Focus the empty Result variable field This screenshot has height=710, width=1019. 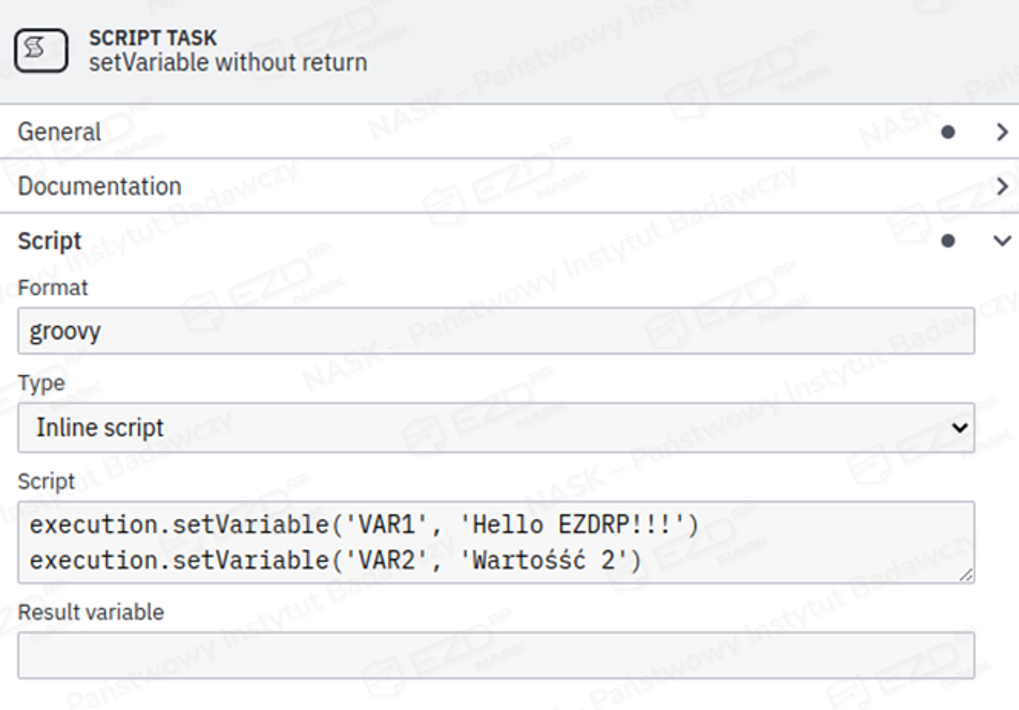coord(495,655)
